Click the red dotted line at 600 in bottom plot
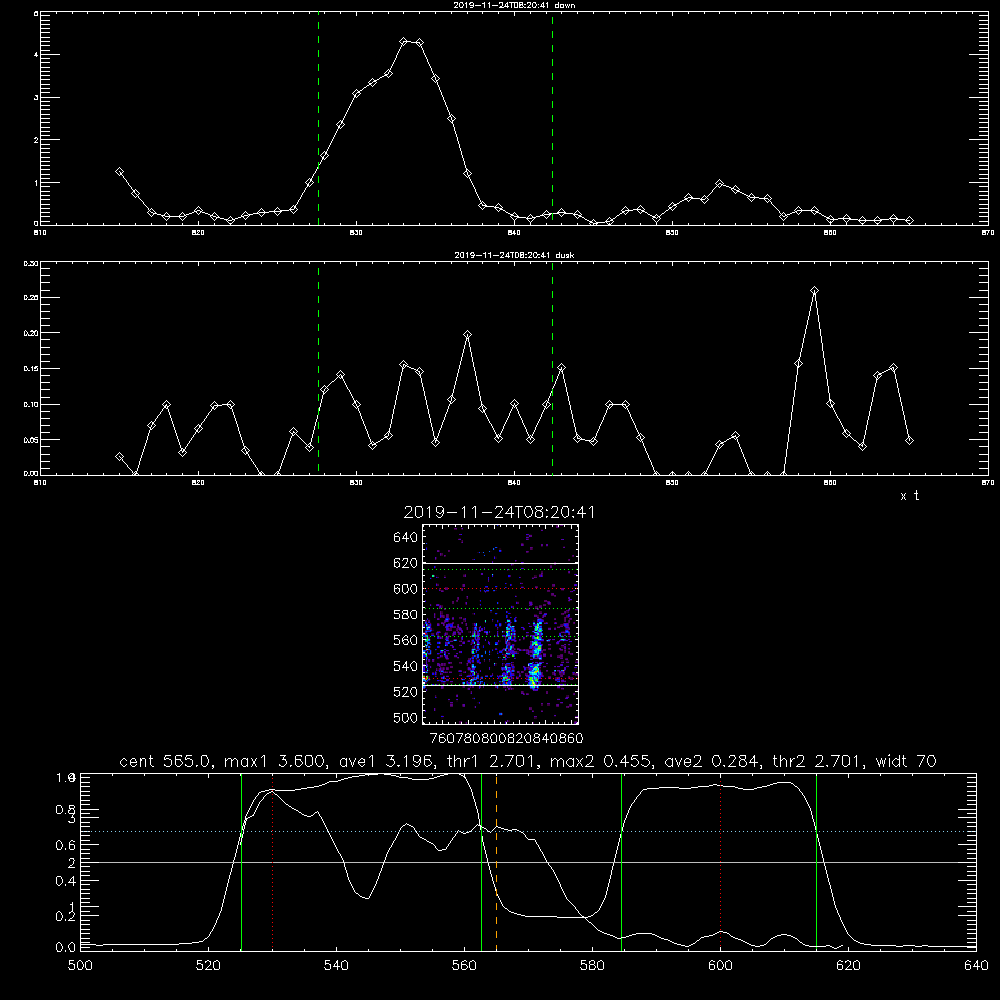 721,862
